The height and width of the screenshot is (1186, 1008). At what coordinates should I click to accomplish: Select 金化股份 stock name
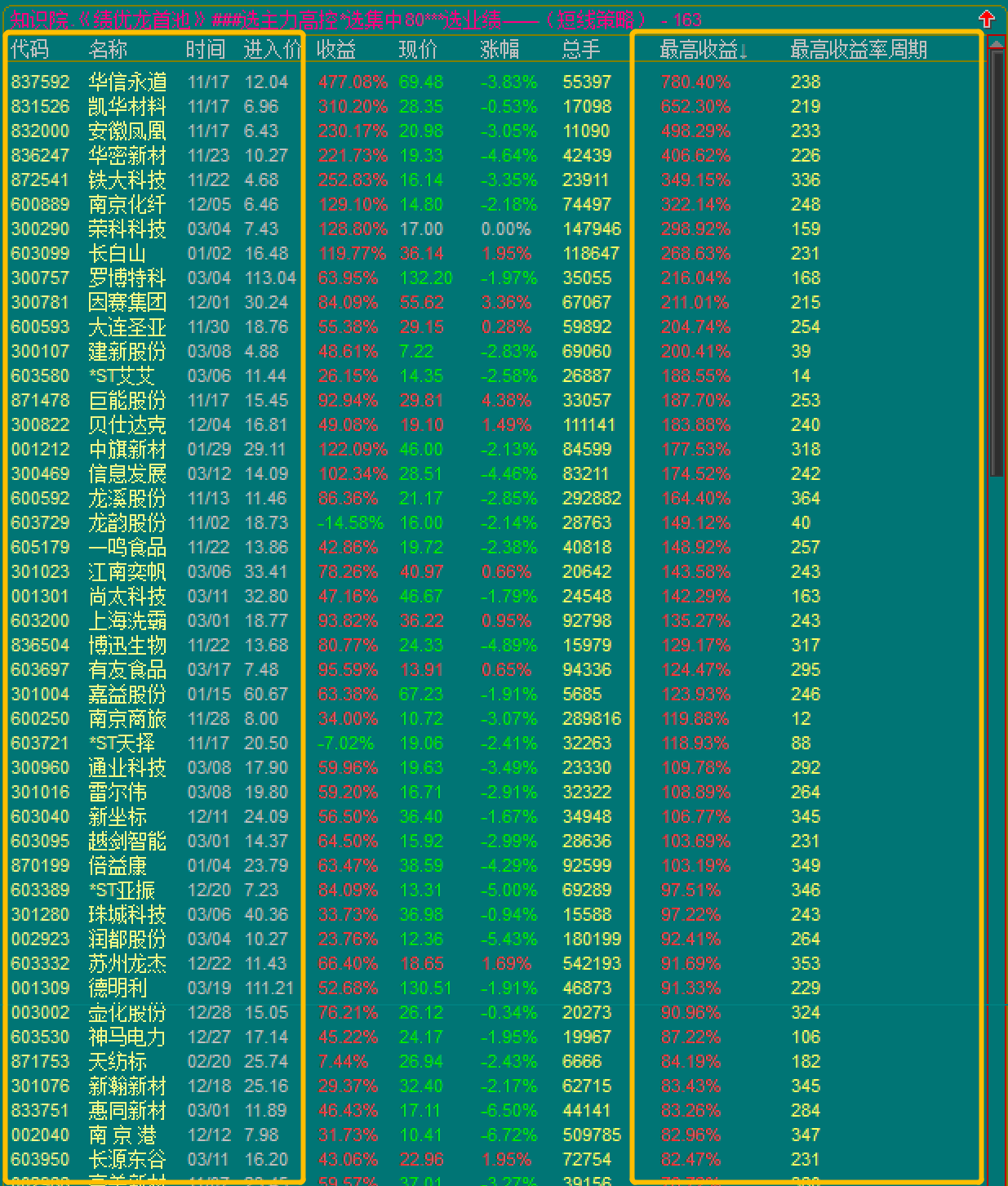click(x=128, y=1012)
